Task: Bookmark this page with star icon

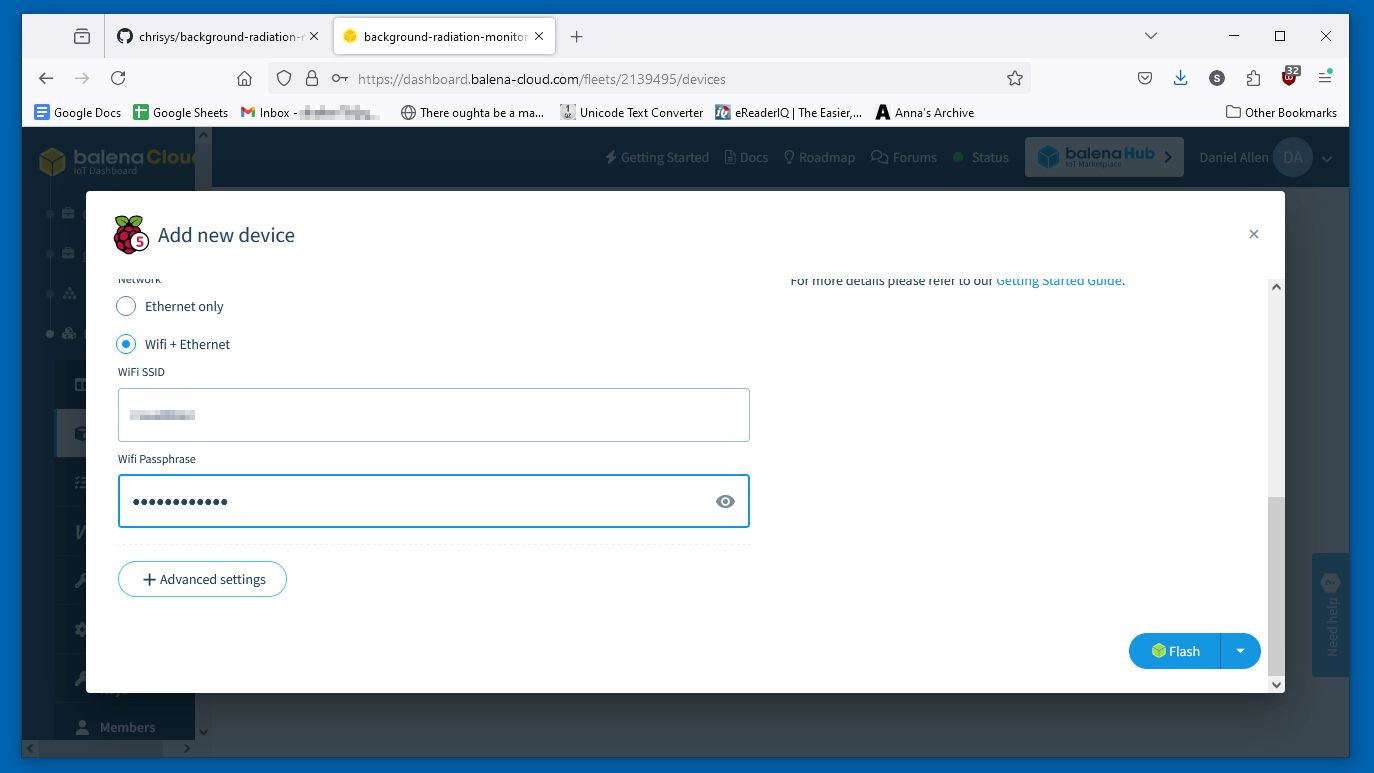Action: click(x=1015, y=78)
